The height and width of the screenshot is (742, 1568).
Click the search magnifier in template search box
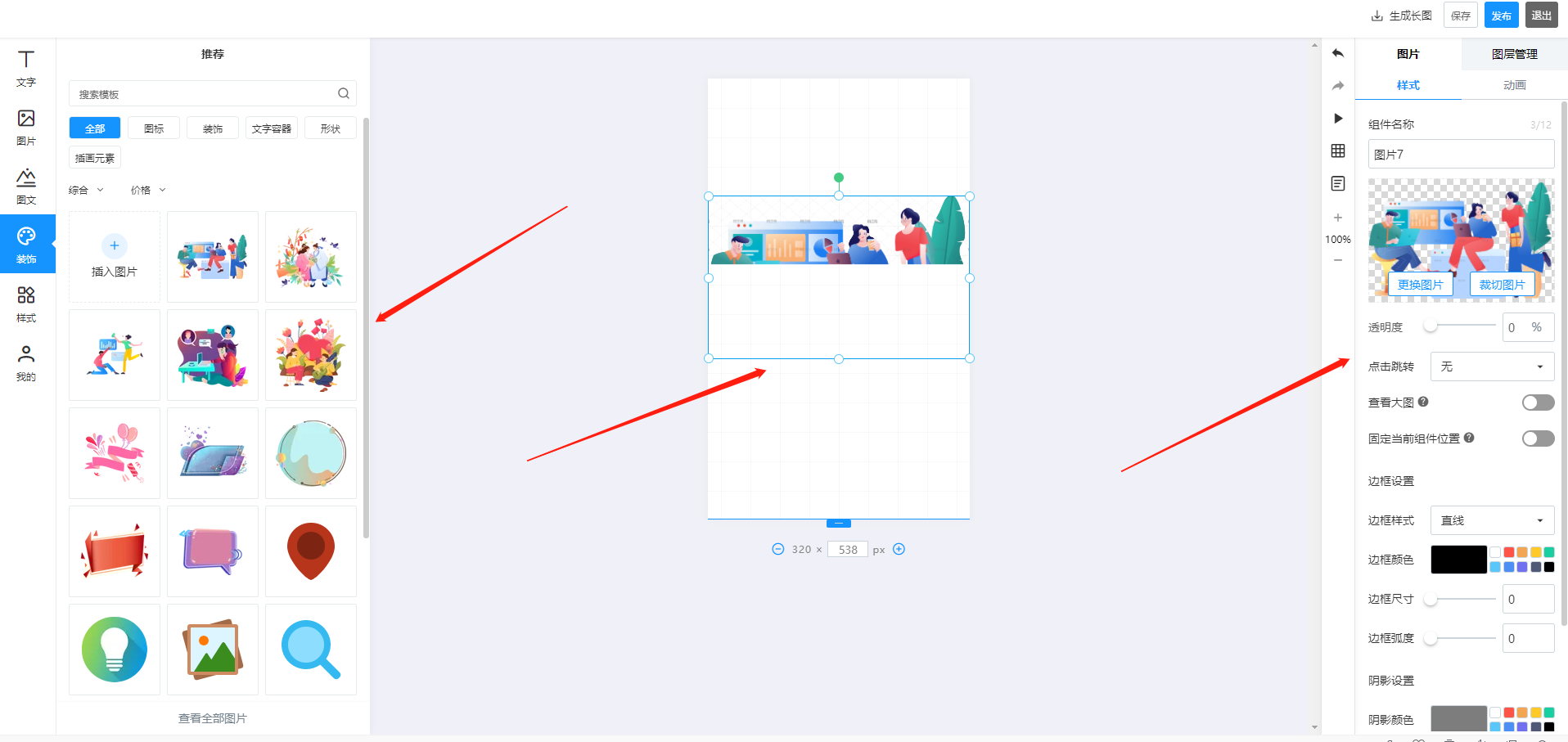coord(344,93)
